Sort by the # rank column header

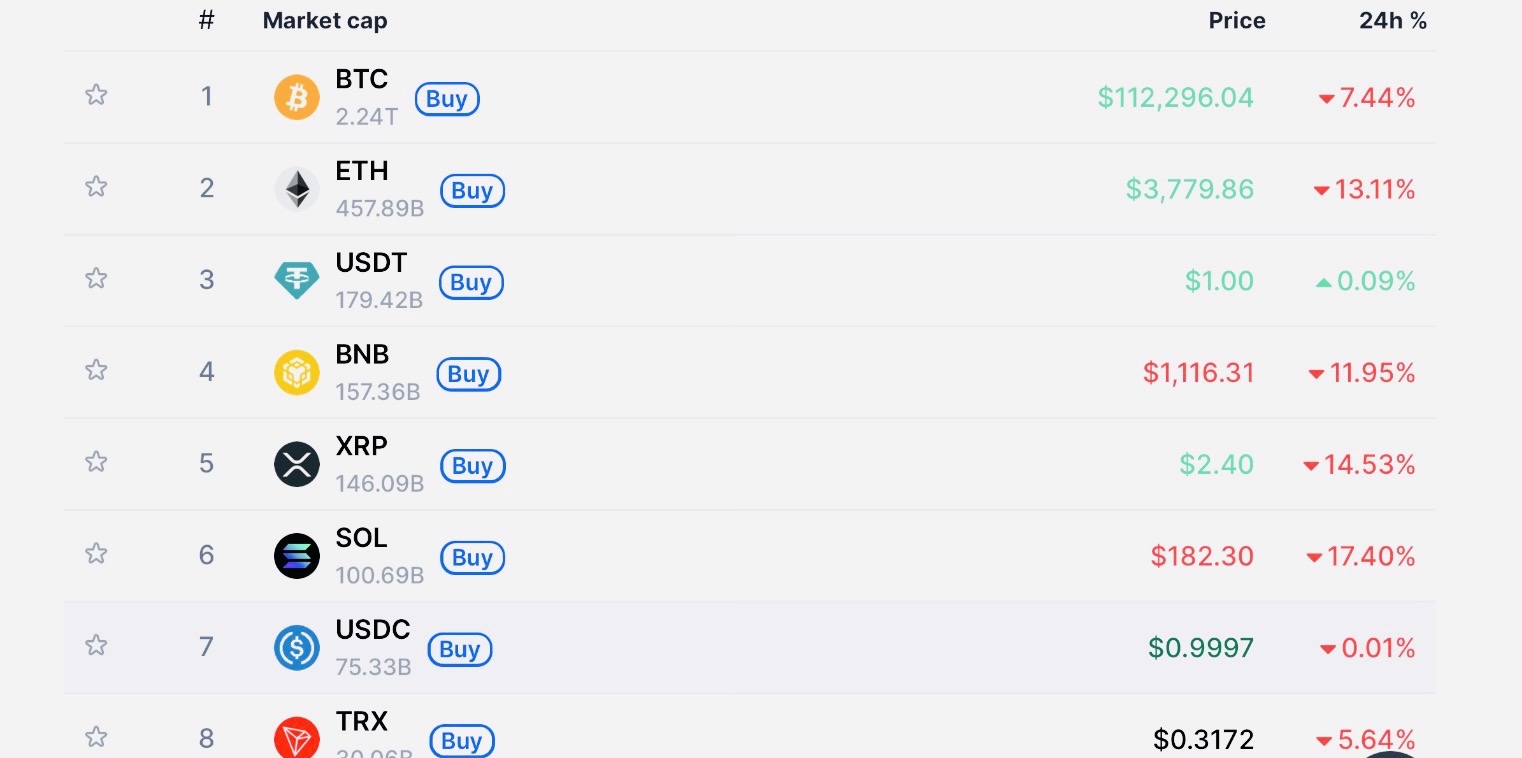pos(206,21)
